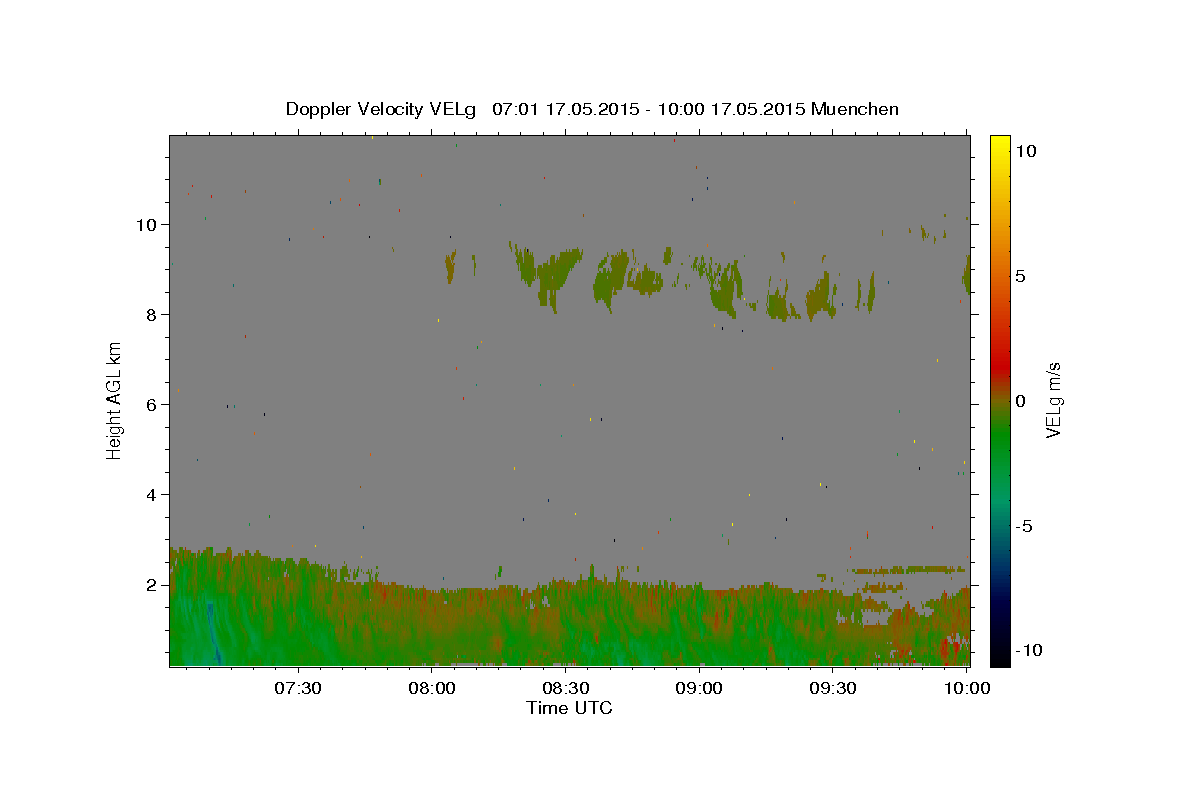Click the '07:30' time tick label
The image size is (1200, 800).
[299, 688]
